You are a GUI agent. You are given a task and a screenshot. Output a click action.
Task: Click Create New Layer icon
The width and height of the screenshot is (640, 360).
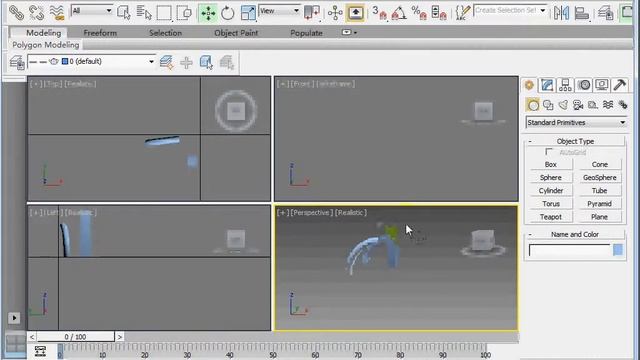tap(166, 62)
